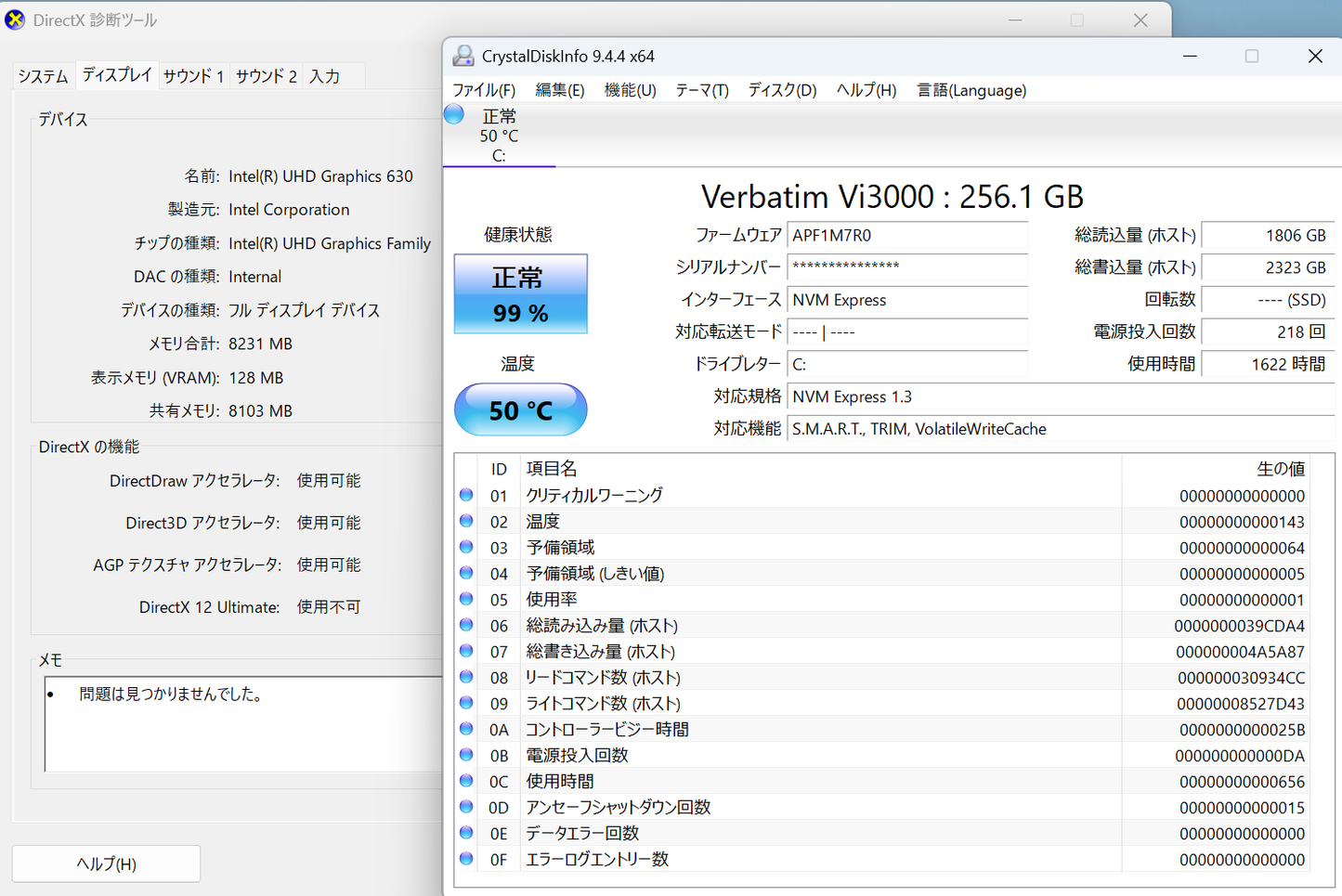Click status dot for 予備領域 (しきい値) row
This screenshot has height=896, width=1342.
pos(466,573)
